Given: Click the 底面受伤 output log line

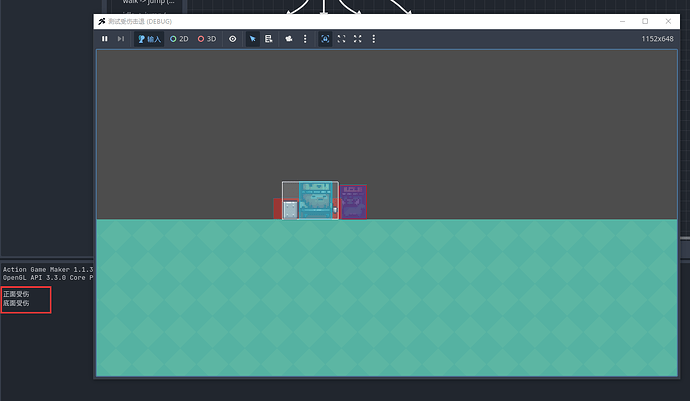Looking at the screenshot, I should 16,304.
